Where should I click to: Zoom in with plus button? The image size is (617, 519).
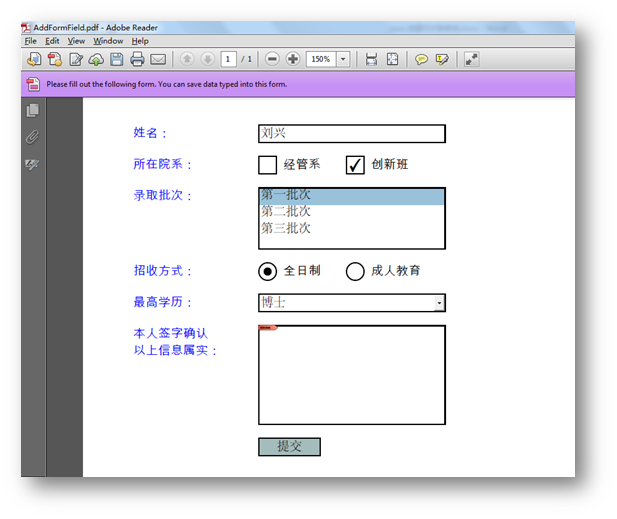293,59
